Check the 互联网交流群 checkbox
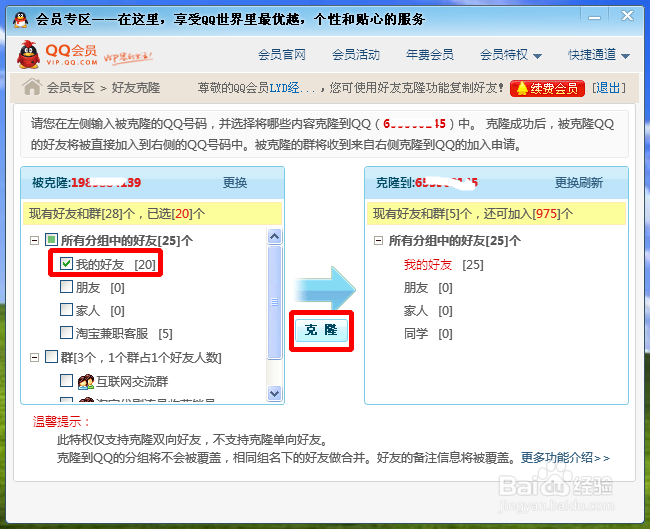 (x=66, y=380)
